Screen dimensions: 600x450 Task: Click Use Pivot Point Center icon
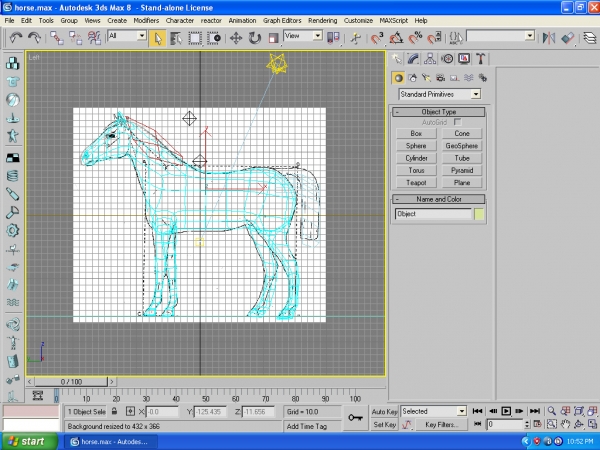(333, 38)
